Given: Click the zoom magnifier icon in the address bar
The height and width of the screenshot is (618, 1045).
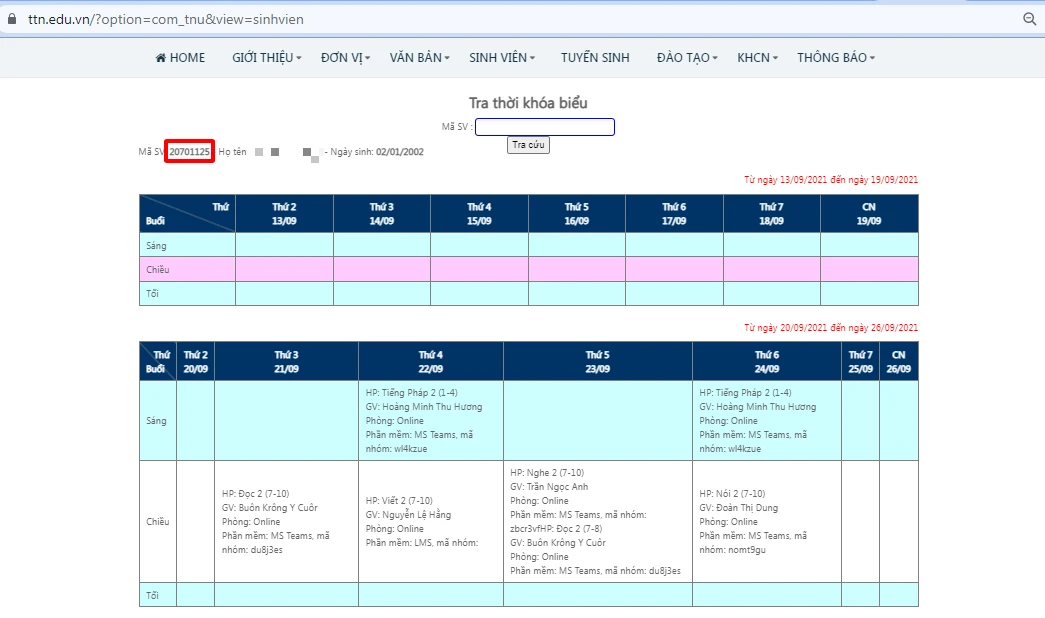Looking at the screenshot, I should pyautogui.click(x=1029, y=19).
